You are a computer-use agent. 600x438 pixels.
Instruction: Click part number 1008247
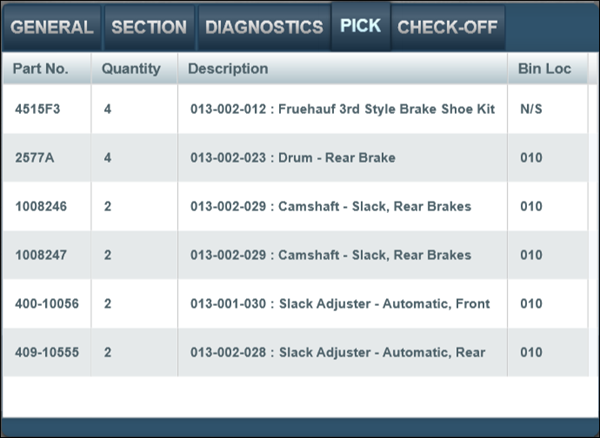[43, 255]
